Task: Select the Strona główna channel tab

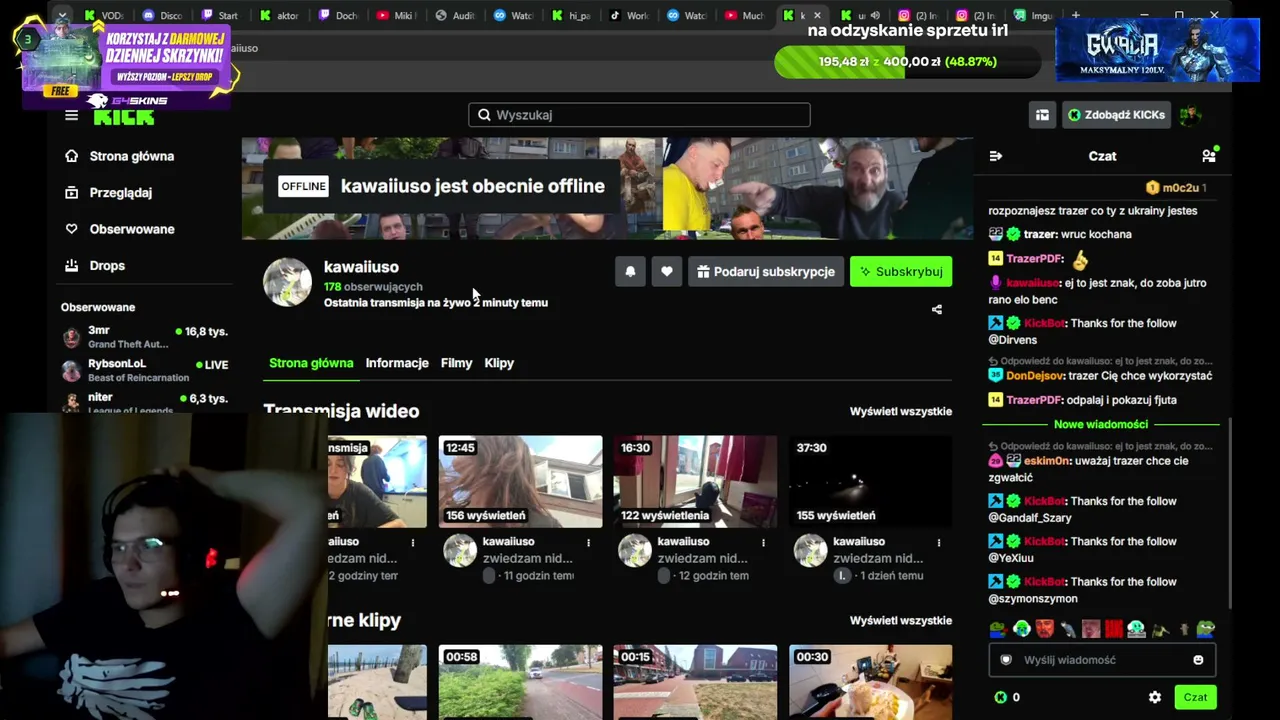Action: tap(311, 363)
